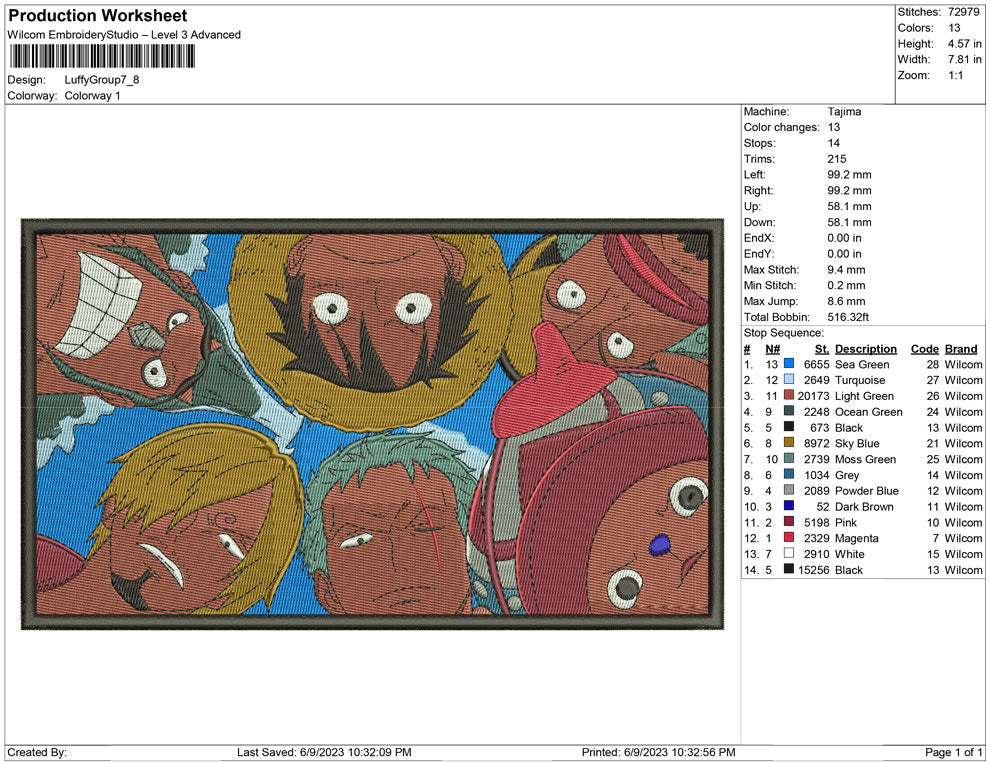Click the Black swatch with 15256 stitches
This screenshot has width=990, height=762.
pos(789,569)
